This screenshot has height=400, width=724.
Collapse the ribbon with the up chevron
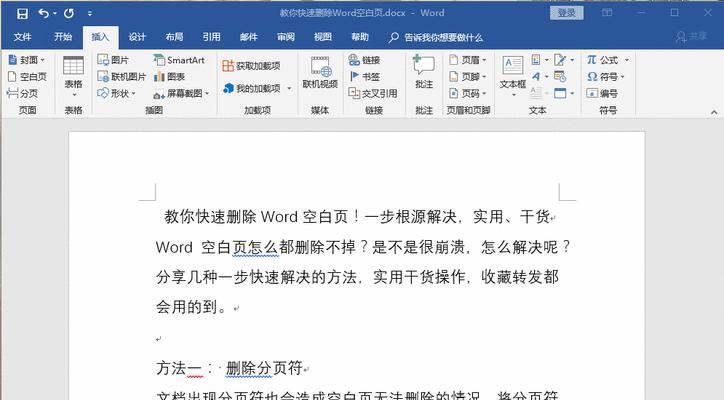[714, 112]
